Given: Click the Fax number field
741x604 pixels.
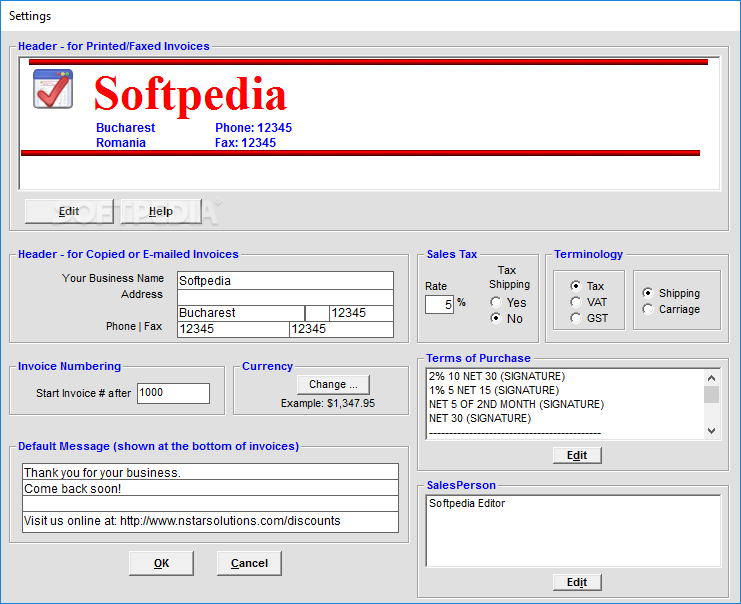Looking at the screenshot, I should (x=341, y=329).
